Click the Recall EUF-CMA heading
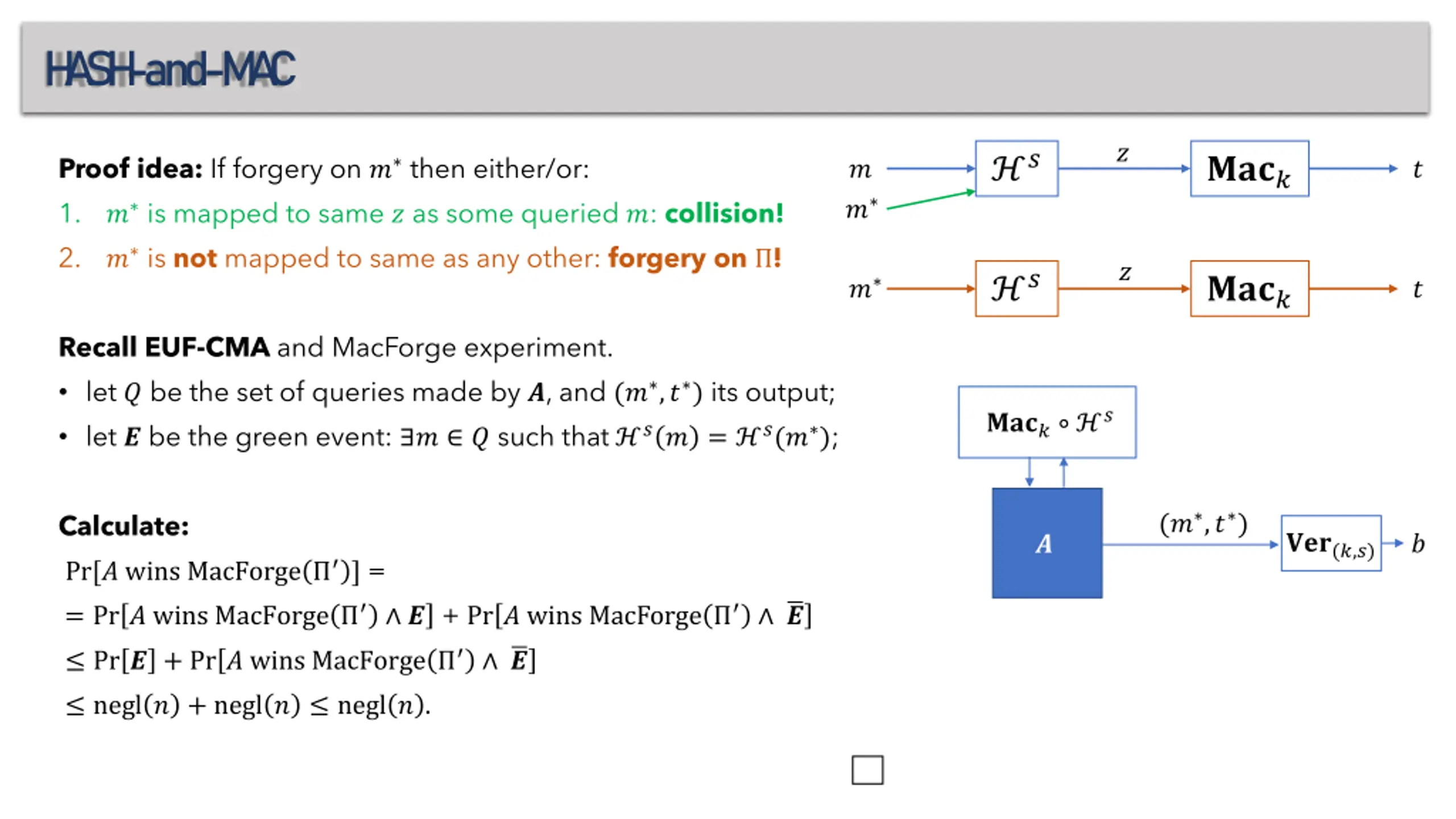This screenshot has height=819, width=1456. pyautogui.click(x=164, y=347)
